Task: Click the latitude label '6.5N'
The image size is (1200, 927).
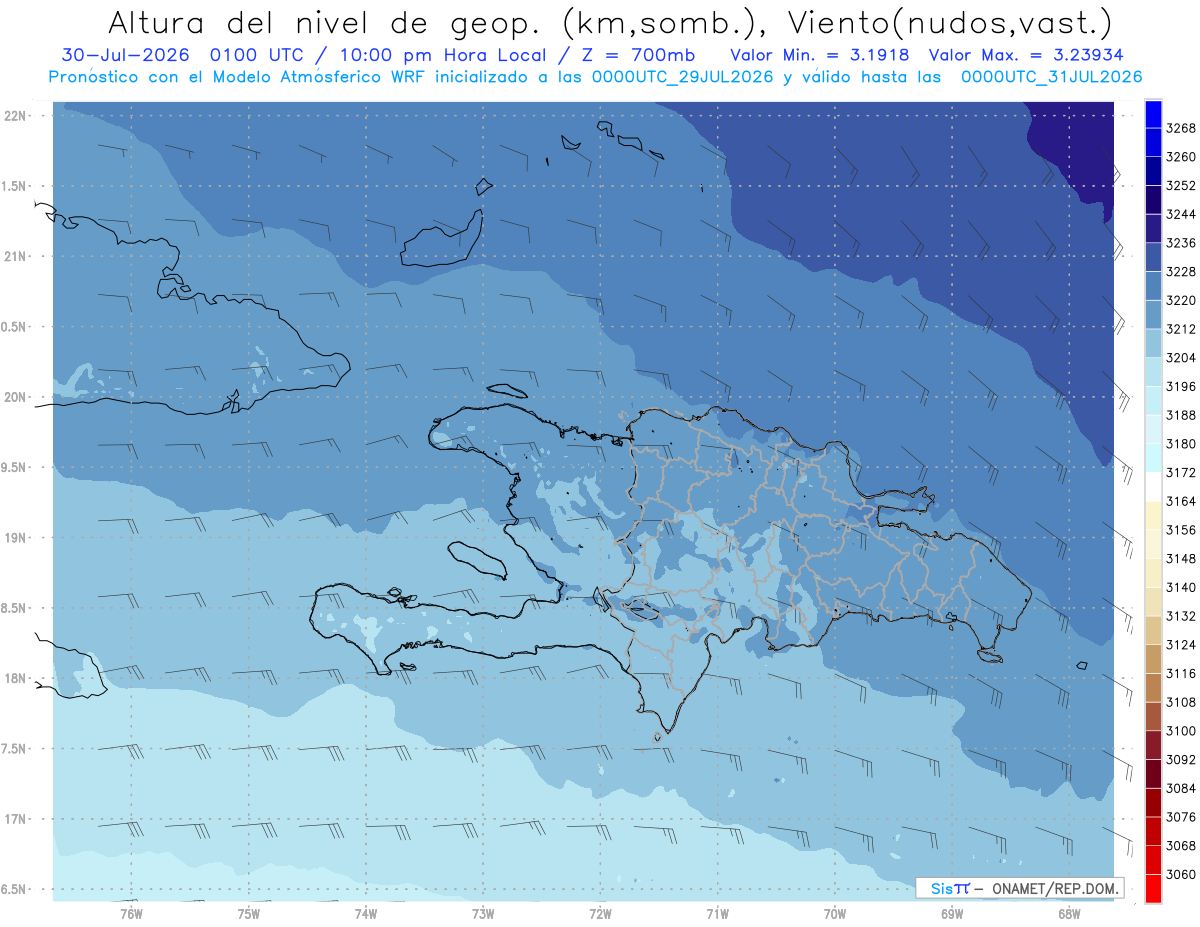Action: coord(14,889)
